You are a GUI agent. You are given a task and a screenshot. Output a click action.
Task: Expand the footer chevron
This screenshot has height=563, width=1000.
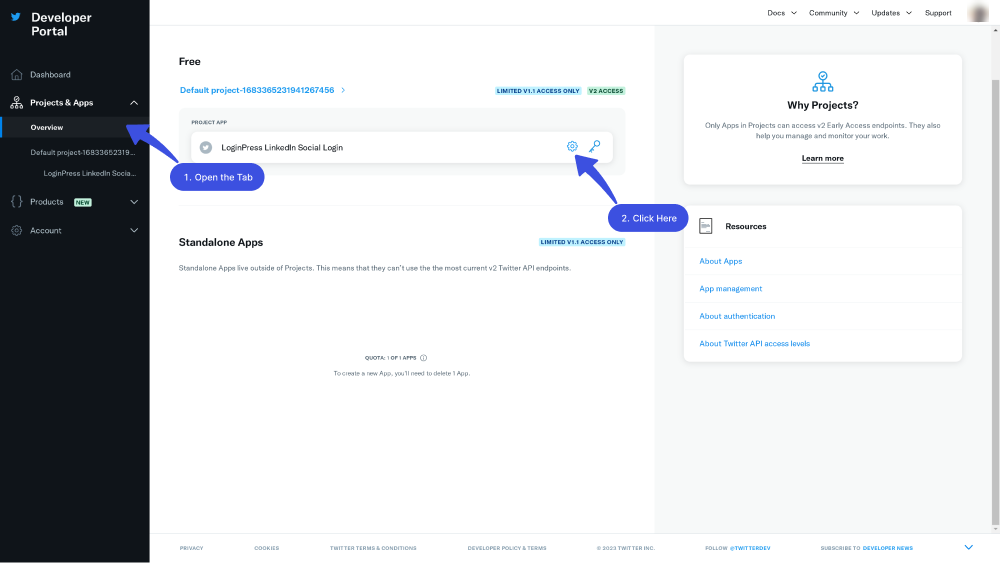pos(969,547)
